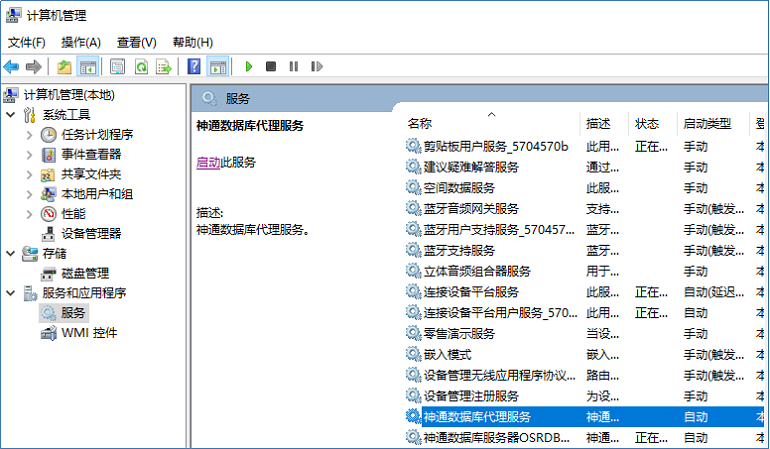Expand the 本地用户和组 node

coord(29,194)
